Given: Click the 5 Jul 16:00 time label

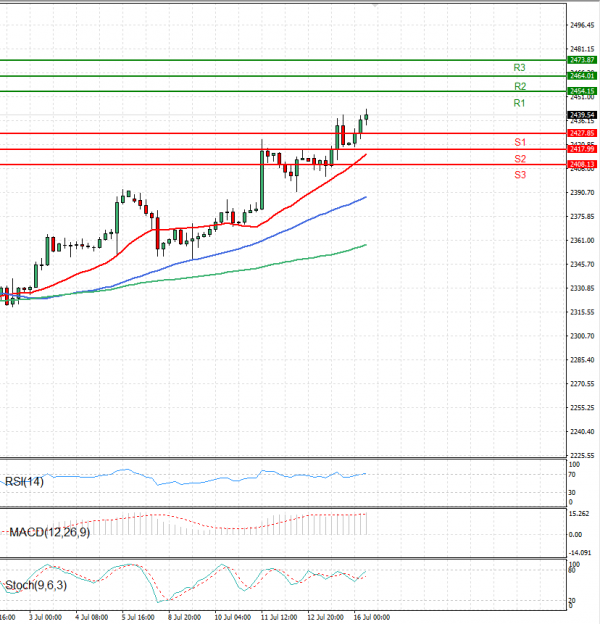Looking at the screenshot, I should coord(138,617).
